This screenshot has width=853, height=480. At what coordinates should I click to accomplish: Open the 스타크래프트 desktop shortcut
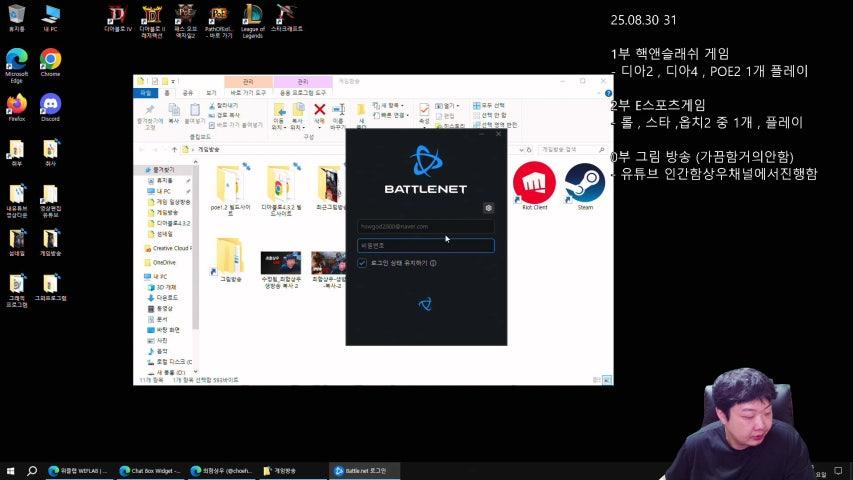[287, 19]
